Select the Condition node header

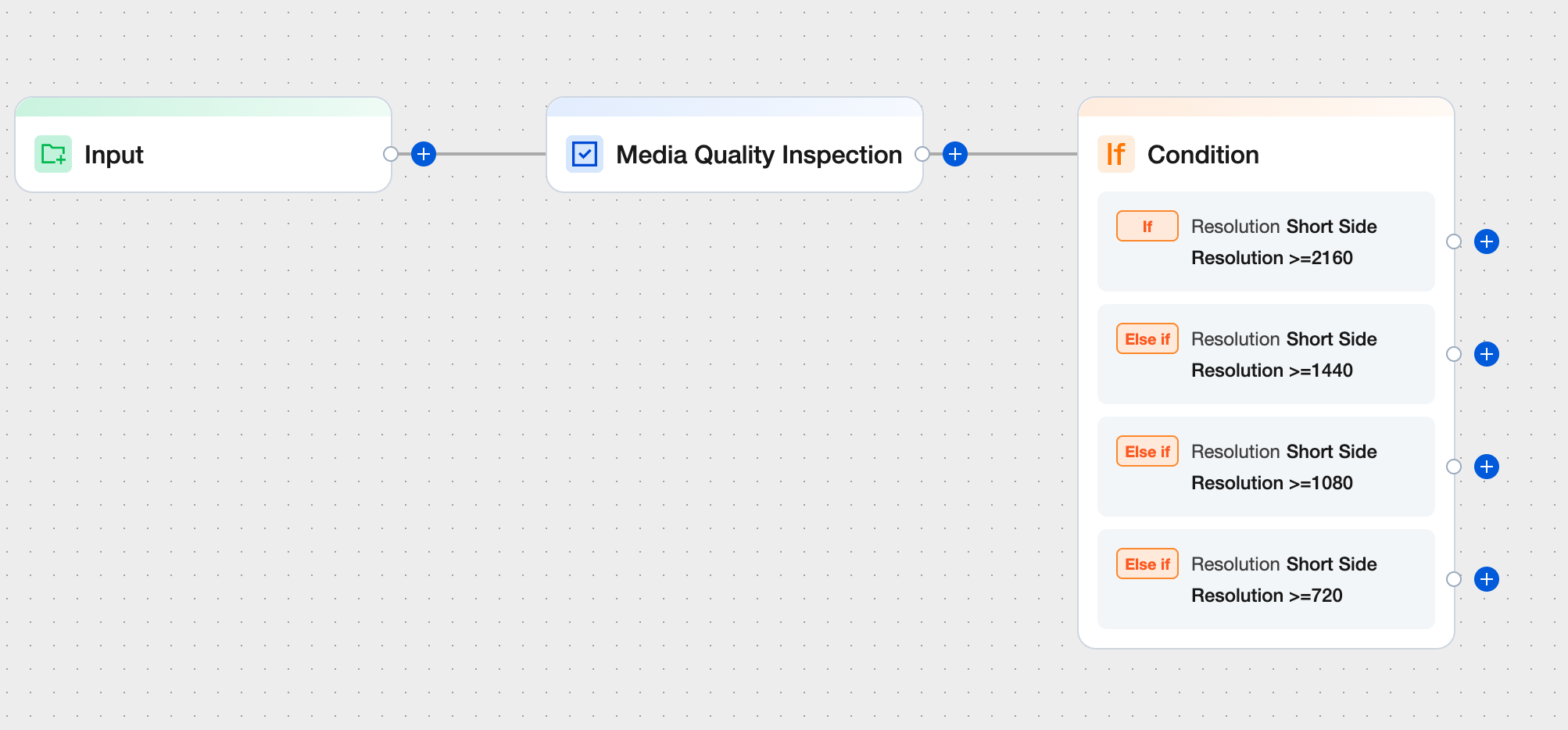[x=1203, y=155]
